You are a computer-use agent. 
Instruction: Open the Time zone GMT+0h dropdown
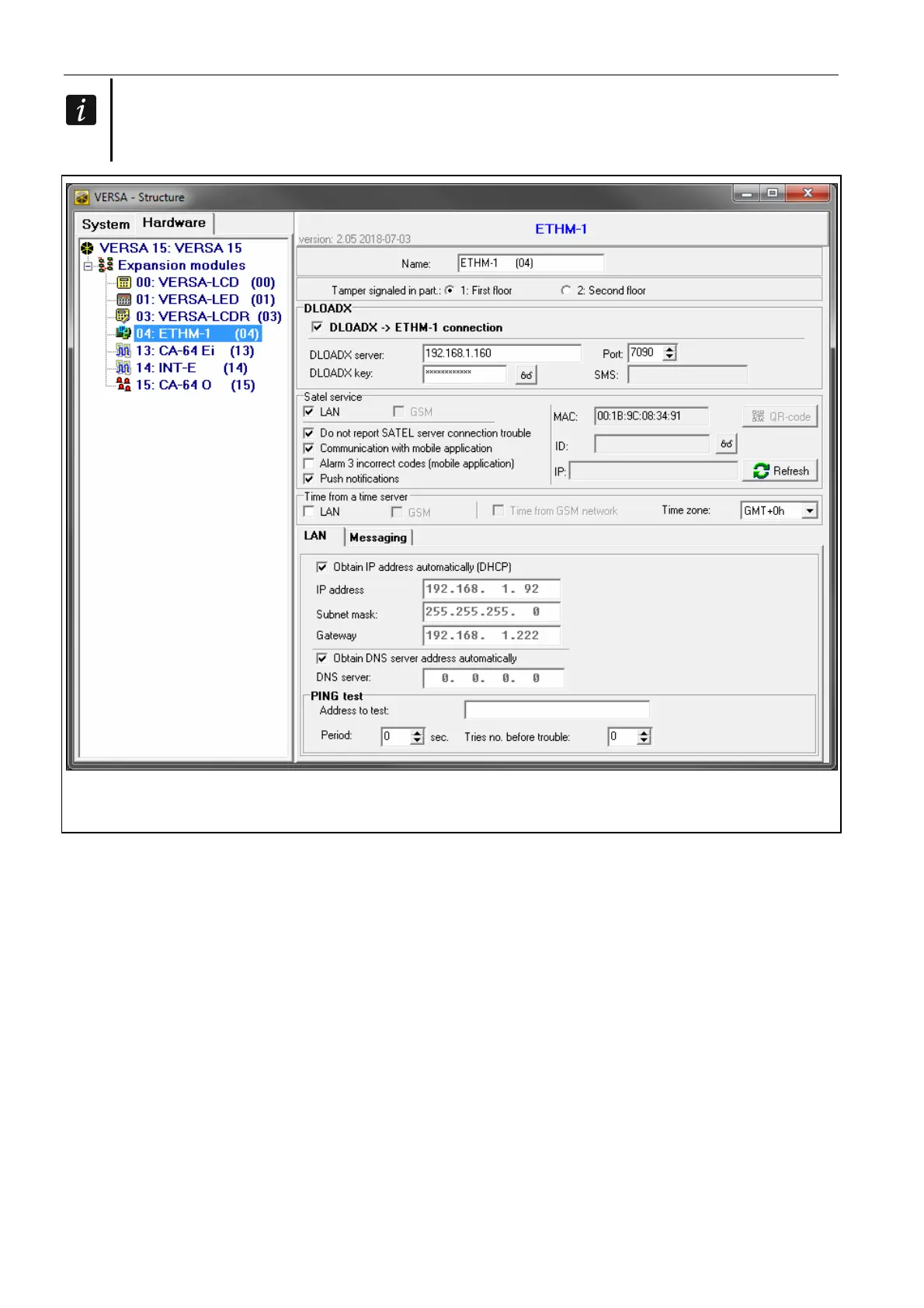coord(810,511)
